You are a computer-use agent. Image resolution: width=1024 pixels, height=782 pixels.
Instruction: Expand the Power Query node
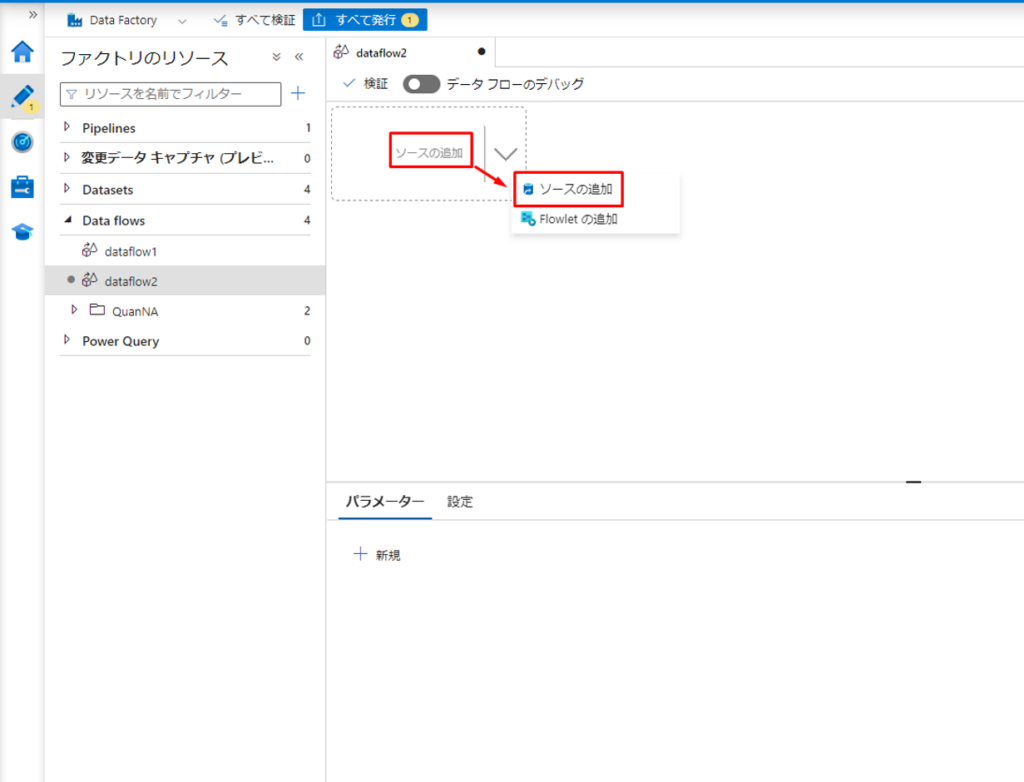pyautogui.click(x=67, y=340)
